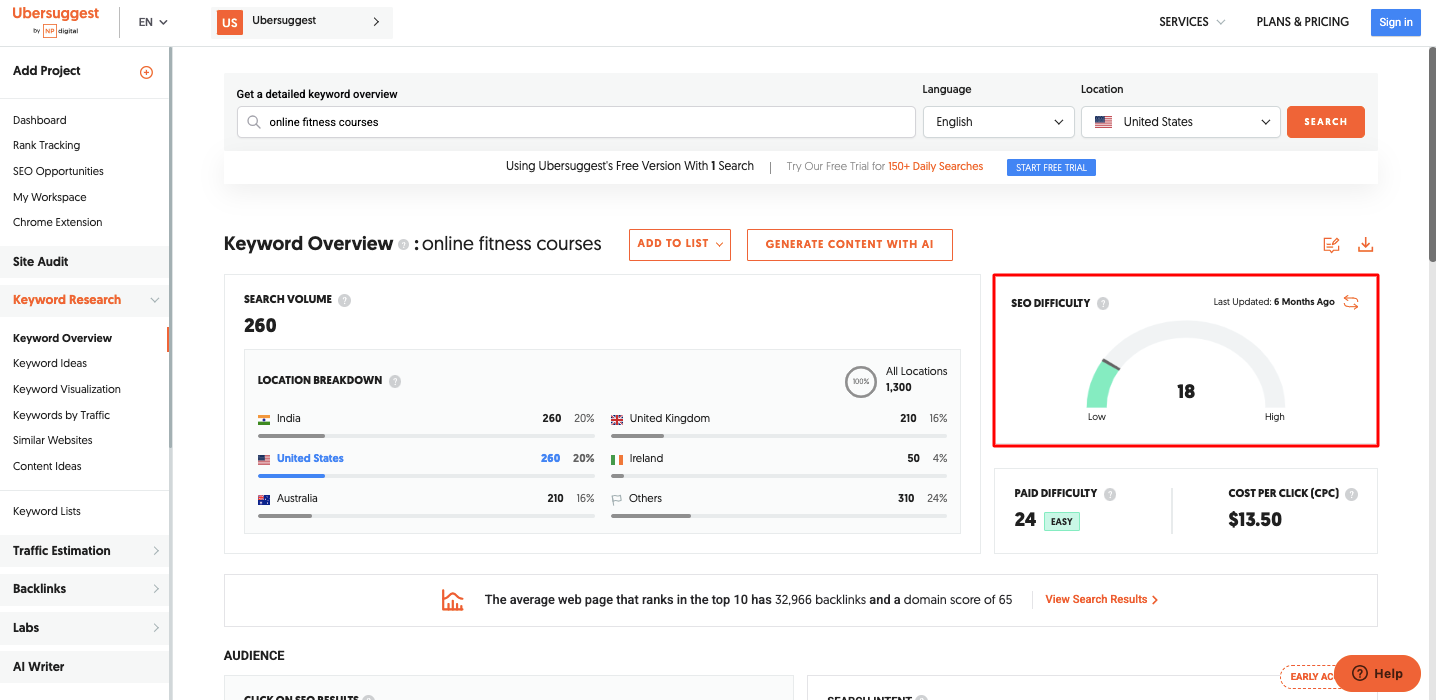
Task: Open Dashboard in the sidebar
Action: pyautogui.click(x=40, y=120)
